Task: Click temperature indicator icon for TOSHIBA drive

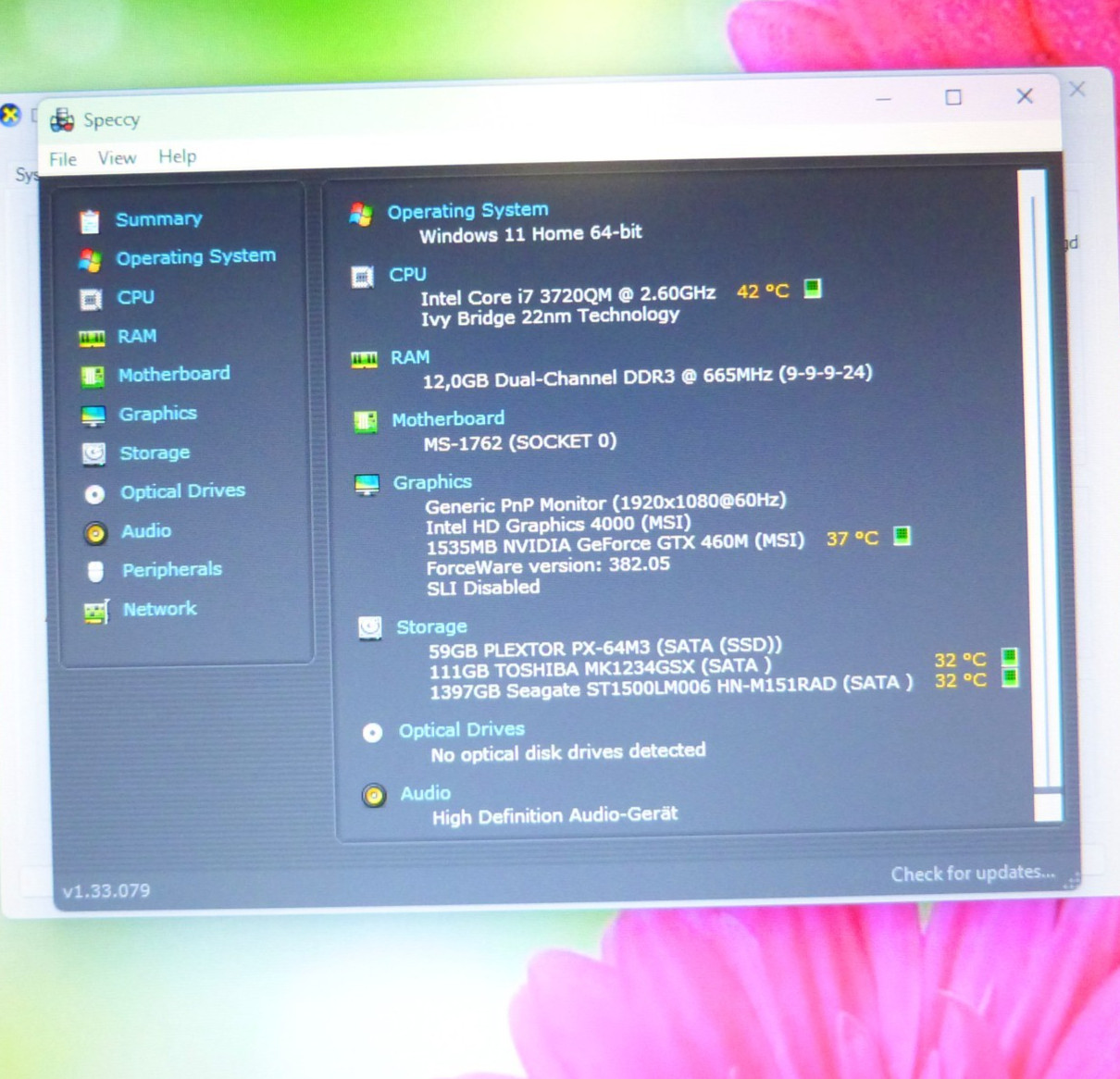Action: (1009, 658)
